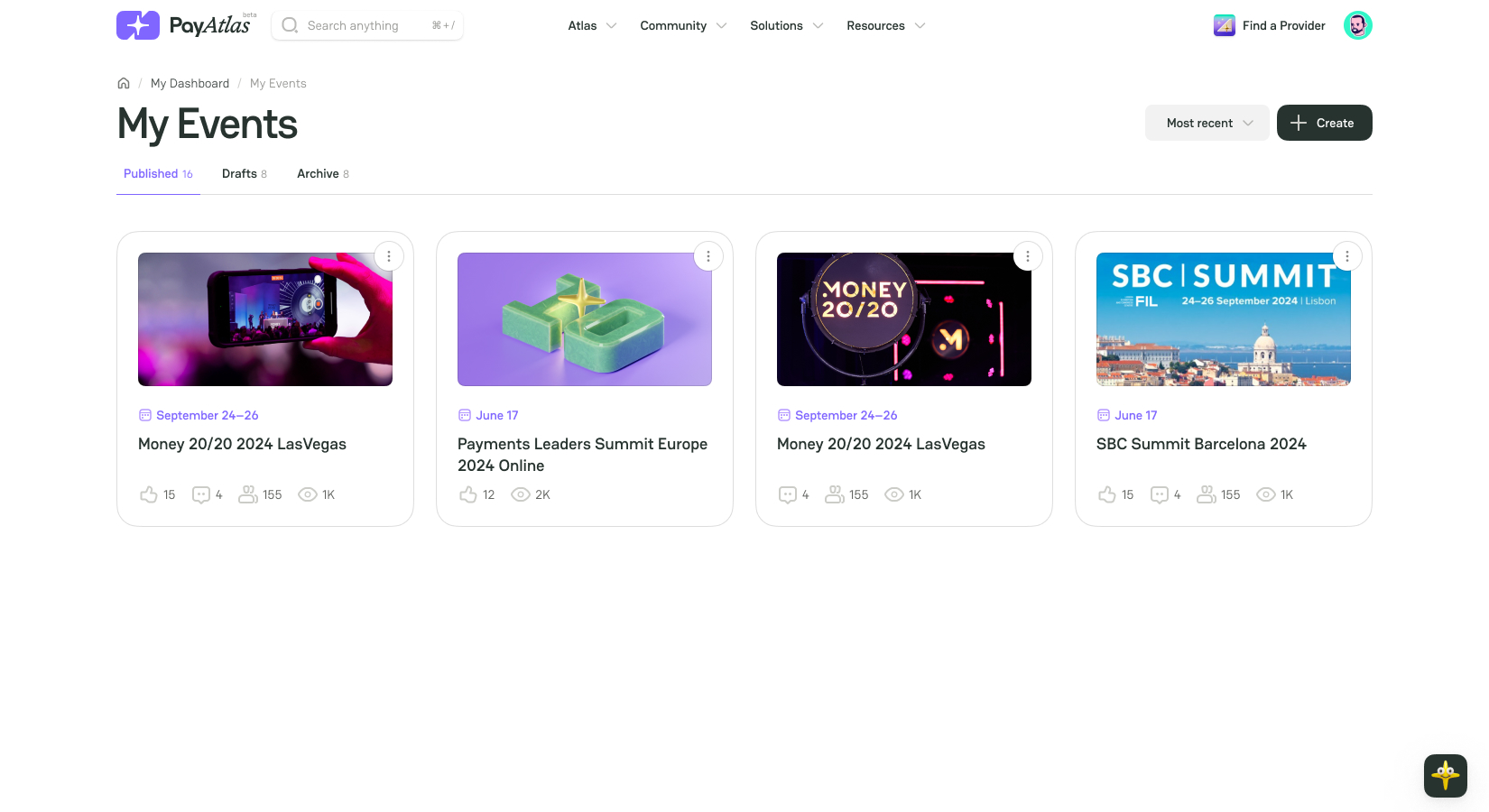Screen dimensions: 1489x812
Task: Open the user profile avatar
Action: (1357, 25)
